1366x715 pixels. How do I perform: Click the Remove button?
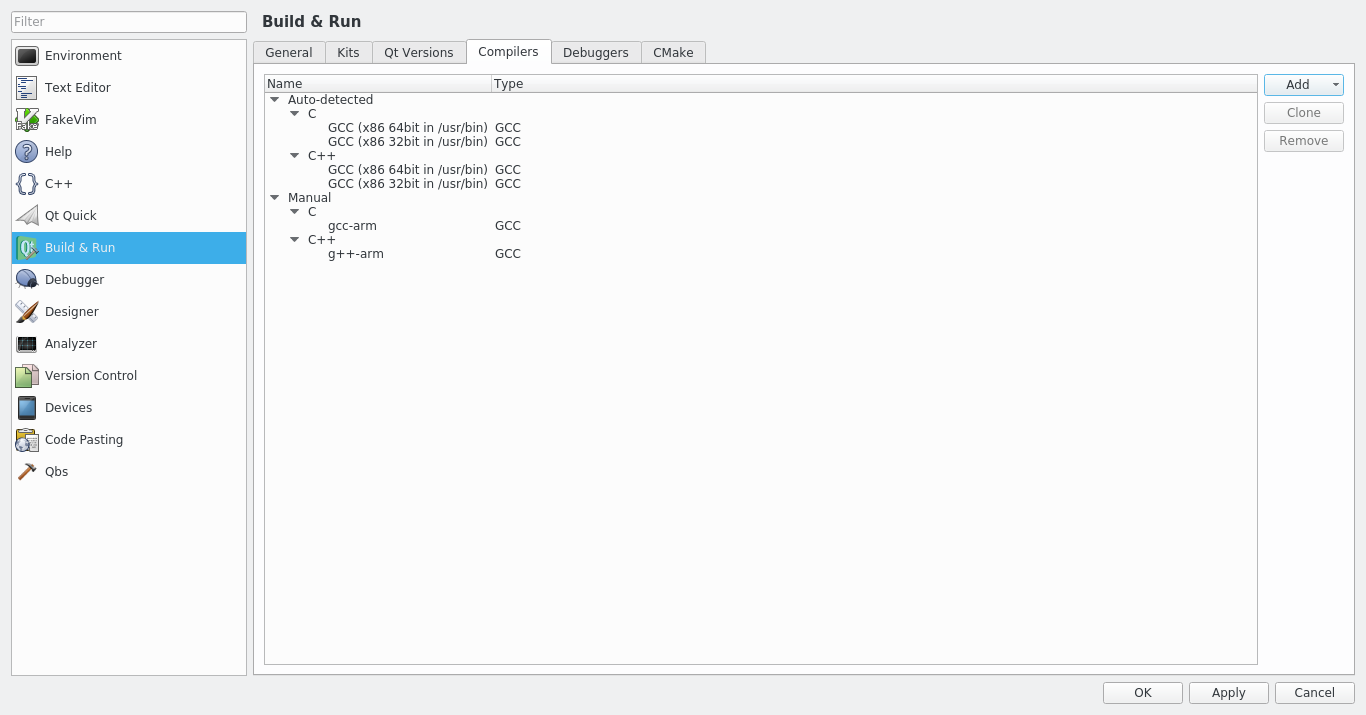[1304, 141]
